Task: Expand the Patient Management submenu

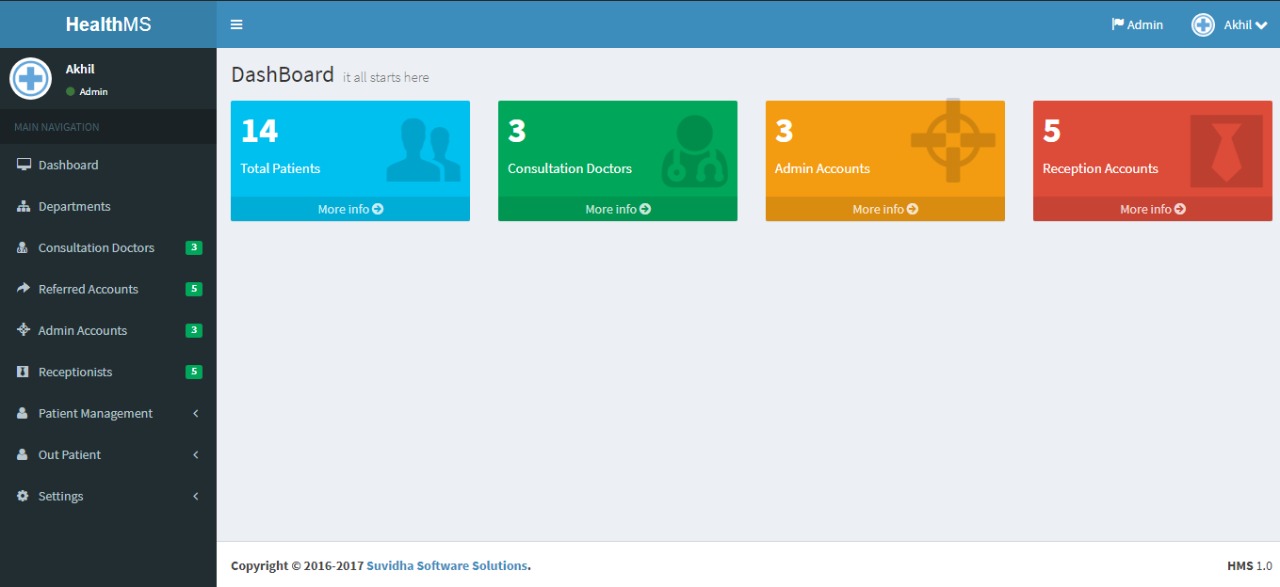Action: [196, 414]
